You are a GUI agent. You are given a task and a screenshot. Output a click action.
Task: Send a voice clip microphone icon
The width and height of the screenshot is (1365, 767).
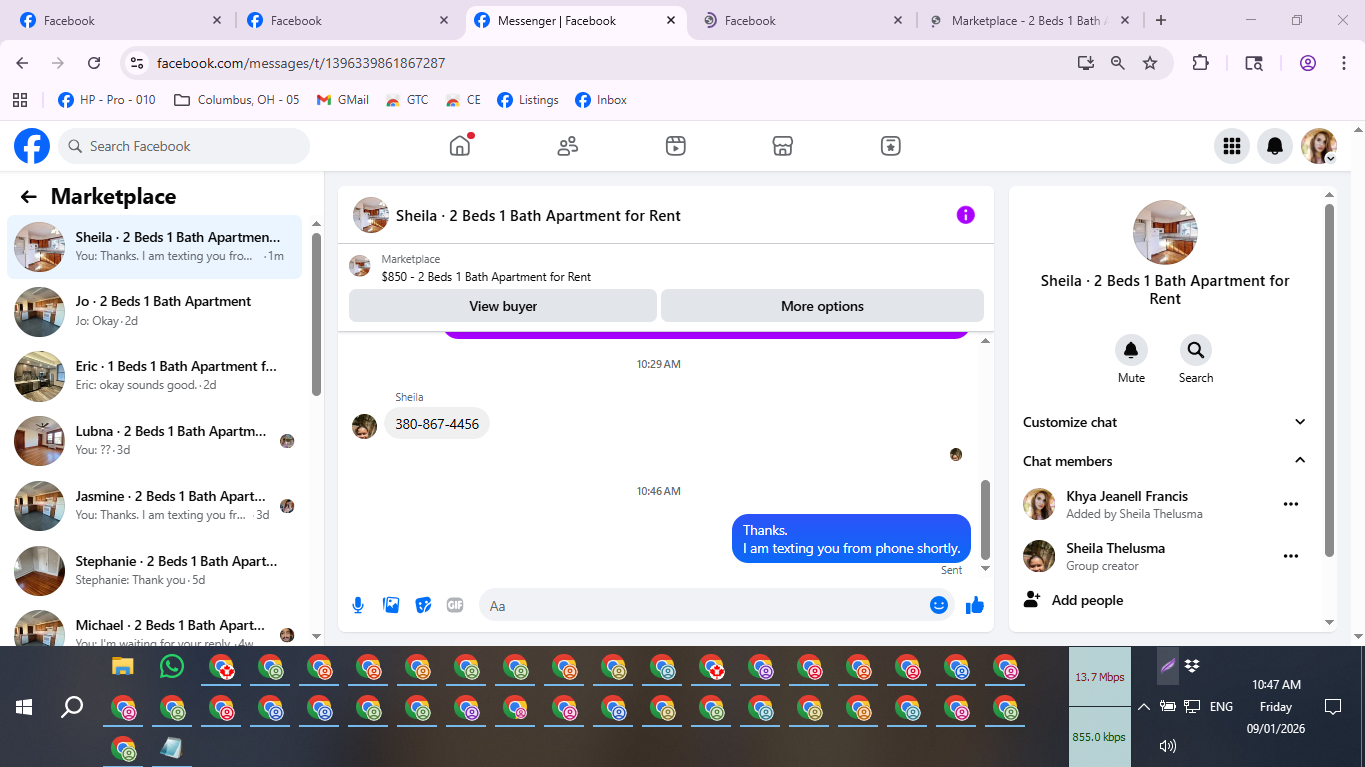(358, 605)
